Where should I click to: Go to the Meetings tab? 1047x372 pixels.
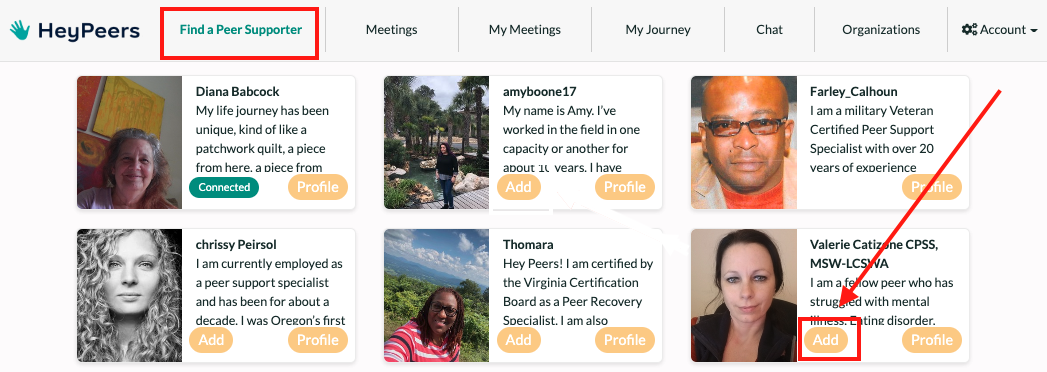(391, 30)
